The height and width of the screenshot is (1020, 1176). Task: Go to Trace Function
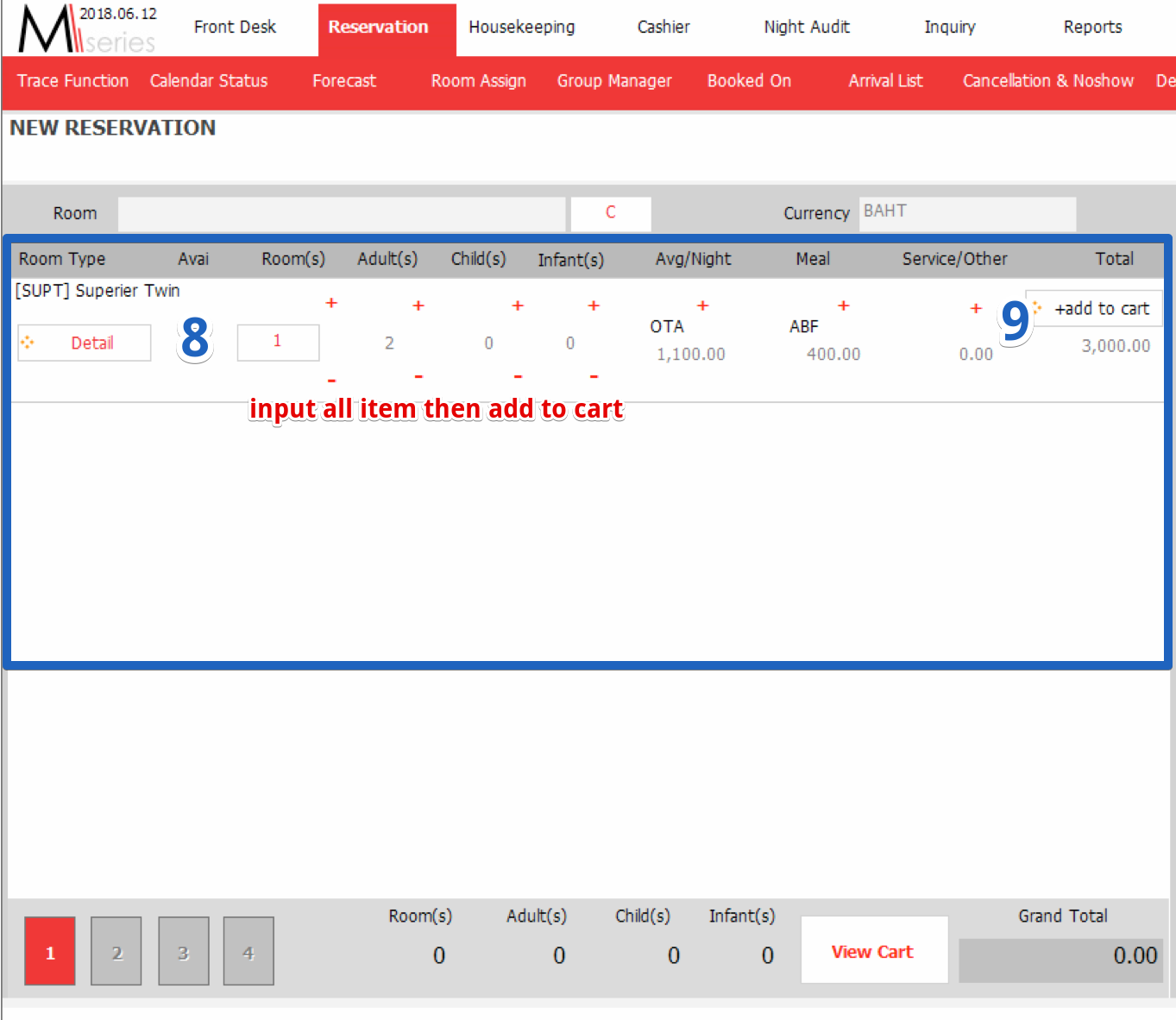tap(72, 80)
